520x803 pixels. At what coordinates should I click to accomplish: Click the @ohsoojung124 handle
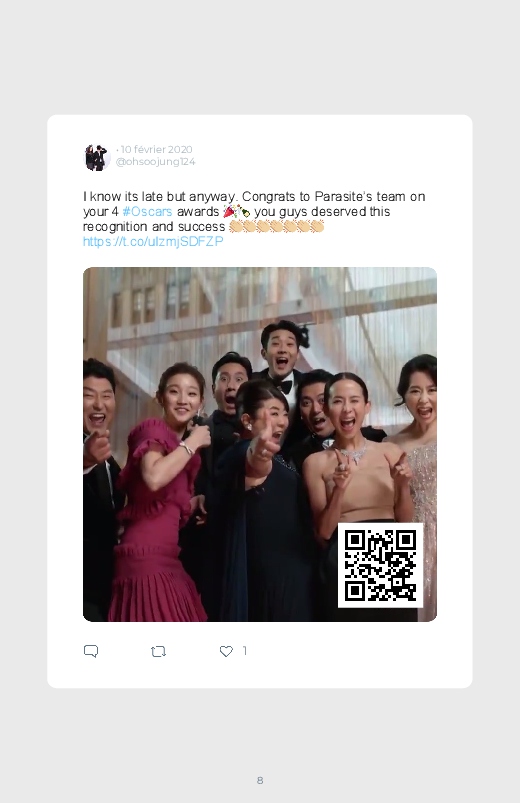(x=155, y=162)
